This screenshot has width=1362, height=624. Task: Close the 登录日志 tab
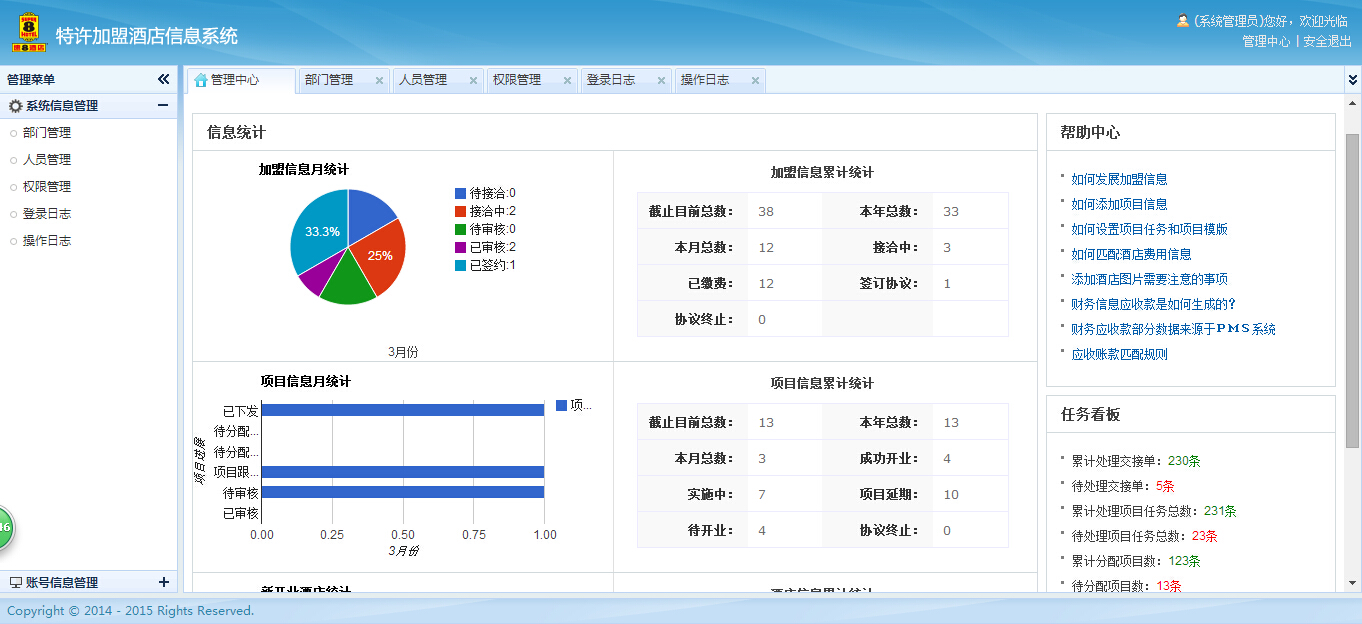661,81
